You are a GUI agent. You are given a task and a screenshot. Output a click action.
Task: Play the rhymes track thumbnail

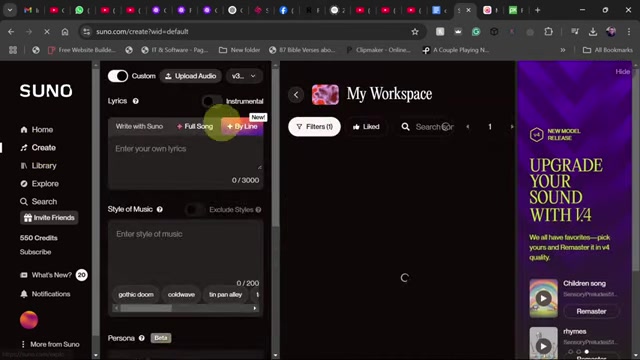pyautogui.click(x=543, y=346)
